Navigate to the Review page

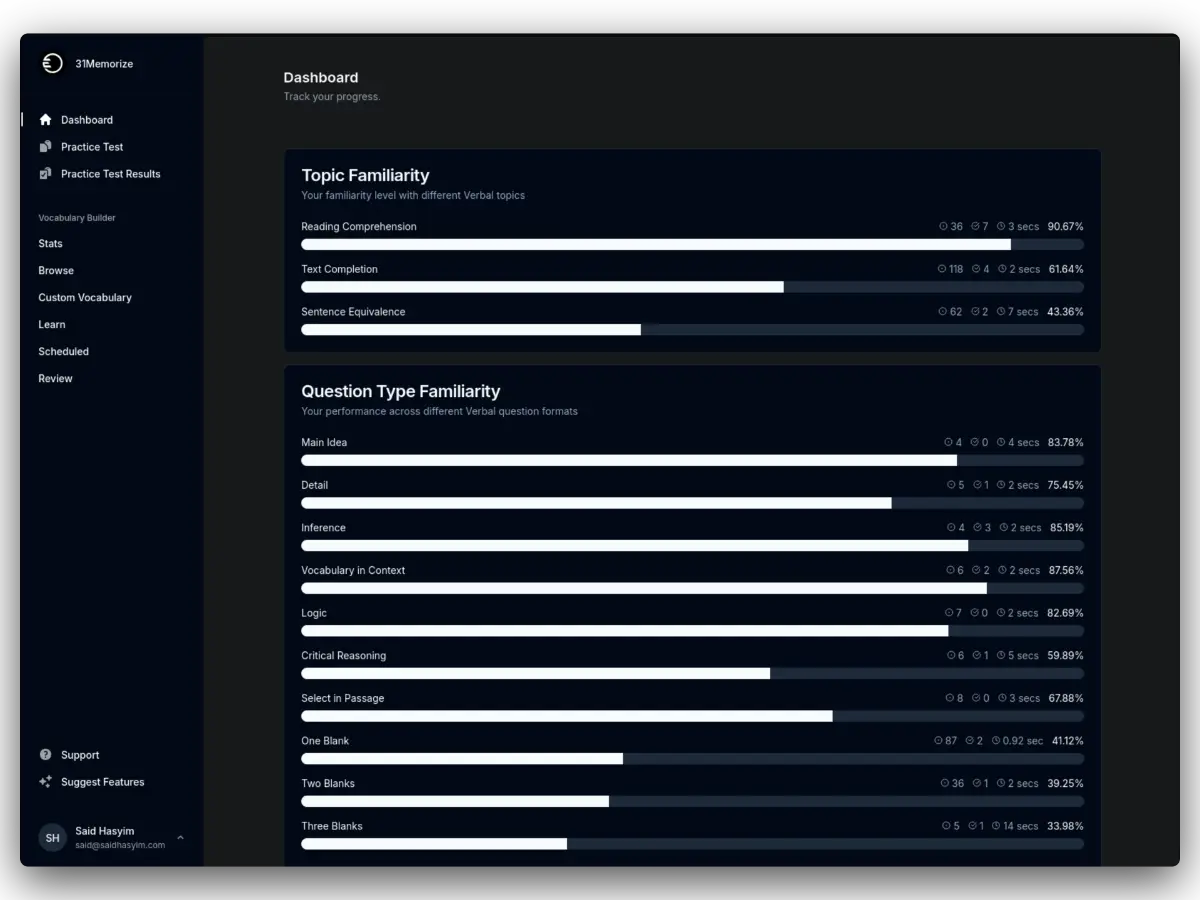[55, 379]
